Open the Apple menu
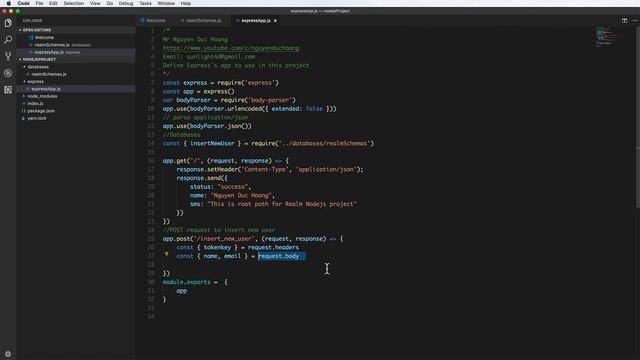 (x=8, y=3)
